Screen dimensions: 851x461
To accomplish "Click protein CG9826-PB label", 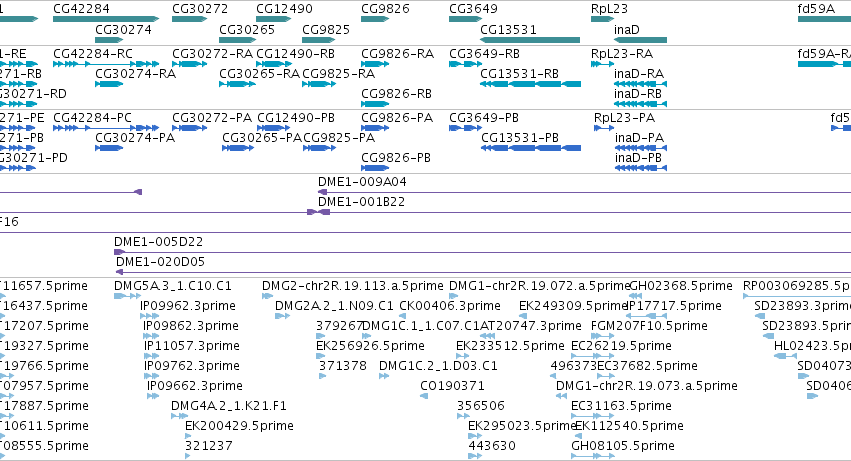I will tap(396, 157).
